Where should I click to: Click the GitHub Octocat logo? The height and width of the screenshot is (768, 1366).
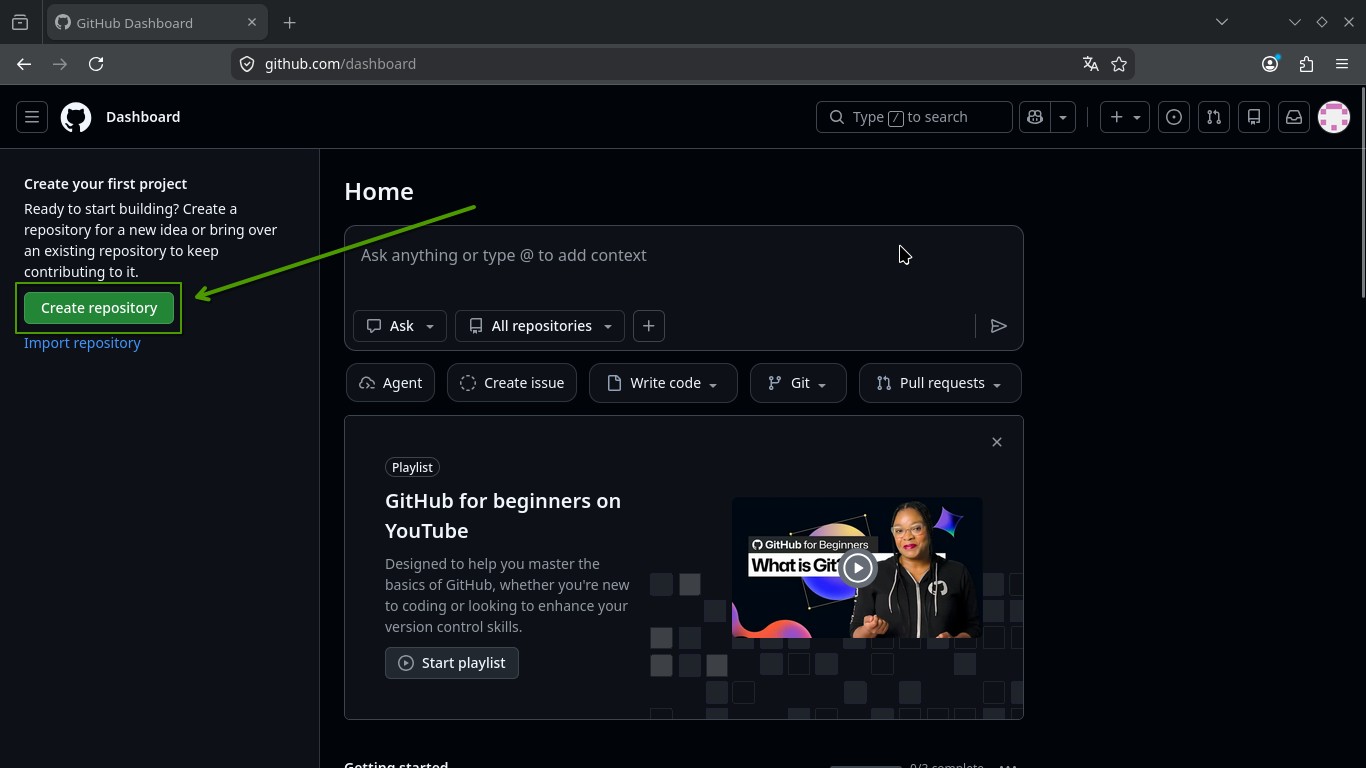coord(76,117)
